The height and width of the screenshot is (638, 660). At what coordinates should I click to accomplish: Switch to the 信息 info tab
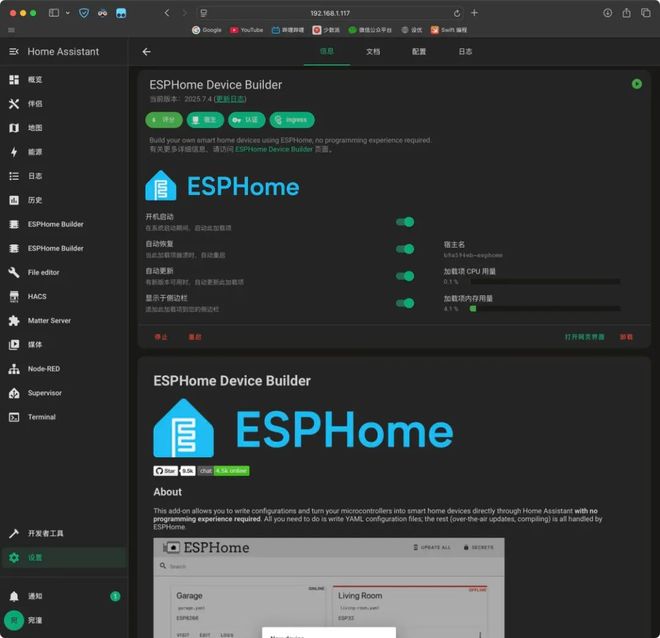(x=327, y=51)
